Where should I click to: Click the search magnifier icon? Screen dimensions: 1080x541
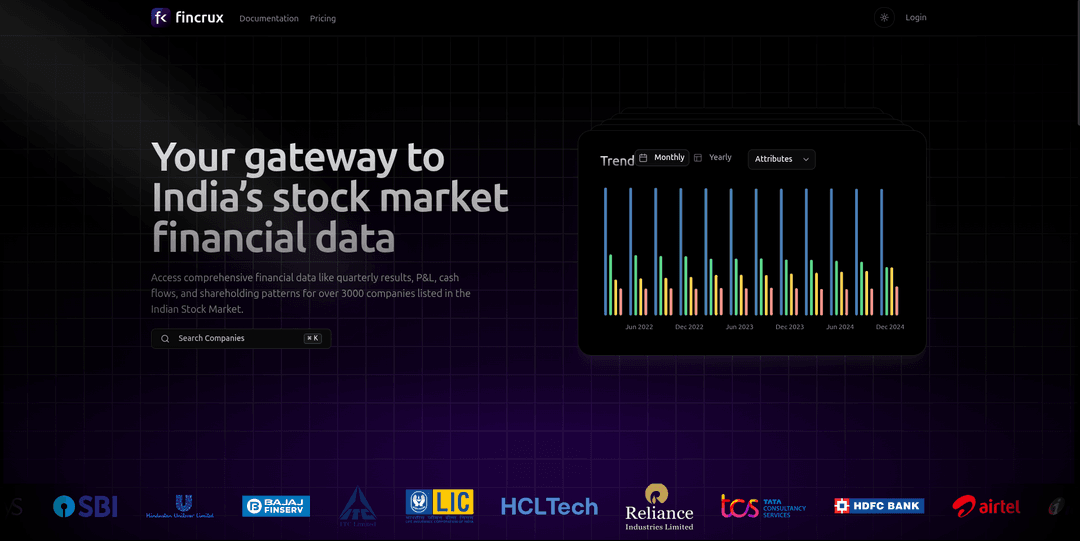pos(165,339)
